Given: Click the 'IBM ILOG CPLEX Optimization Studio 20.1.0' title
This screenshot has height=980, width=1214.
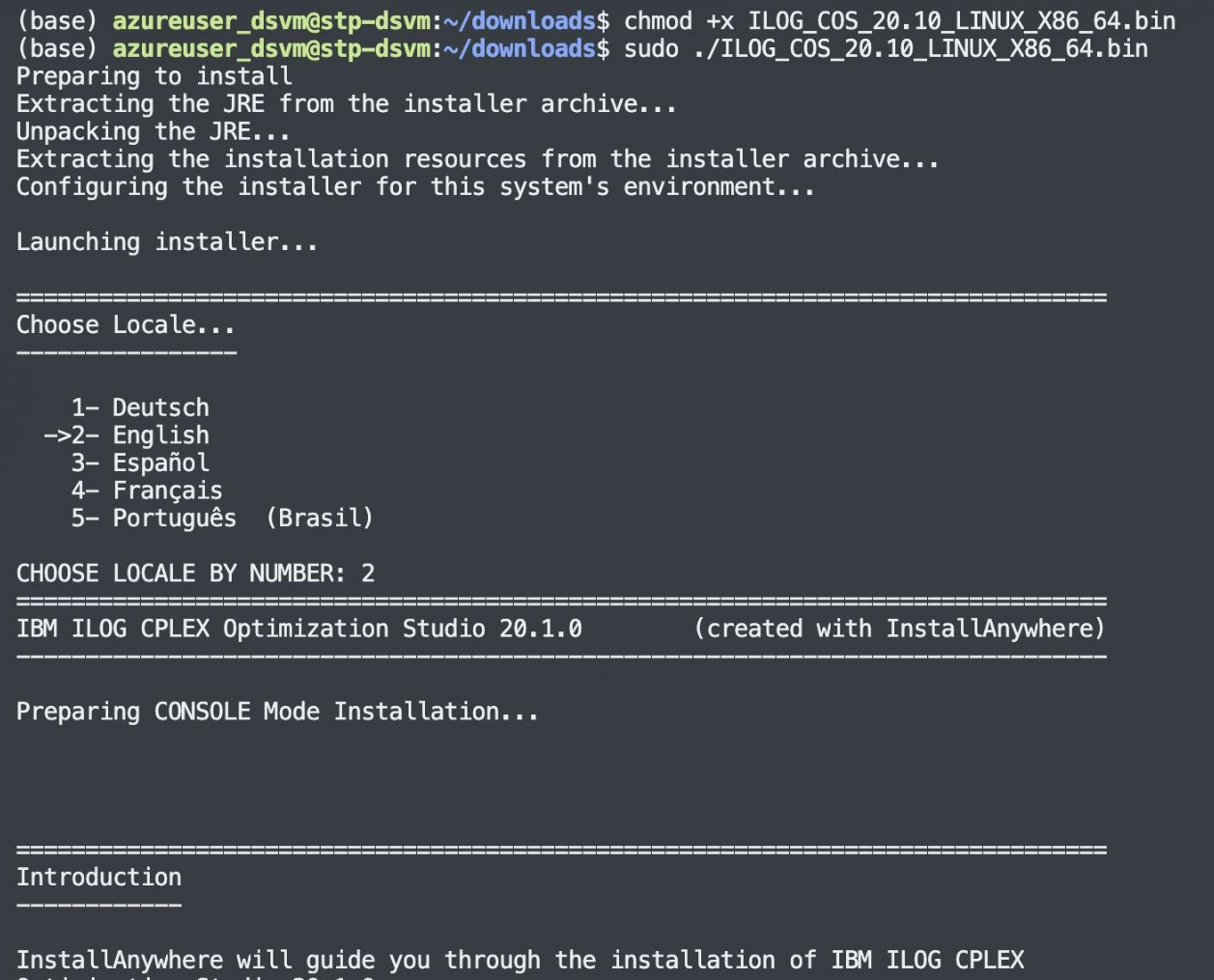Looking at the screenshot, I should tap(299, 629).
